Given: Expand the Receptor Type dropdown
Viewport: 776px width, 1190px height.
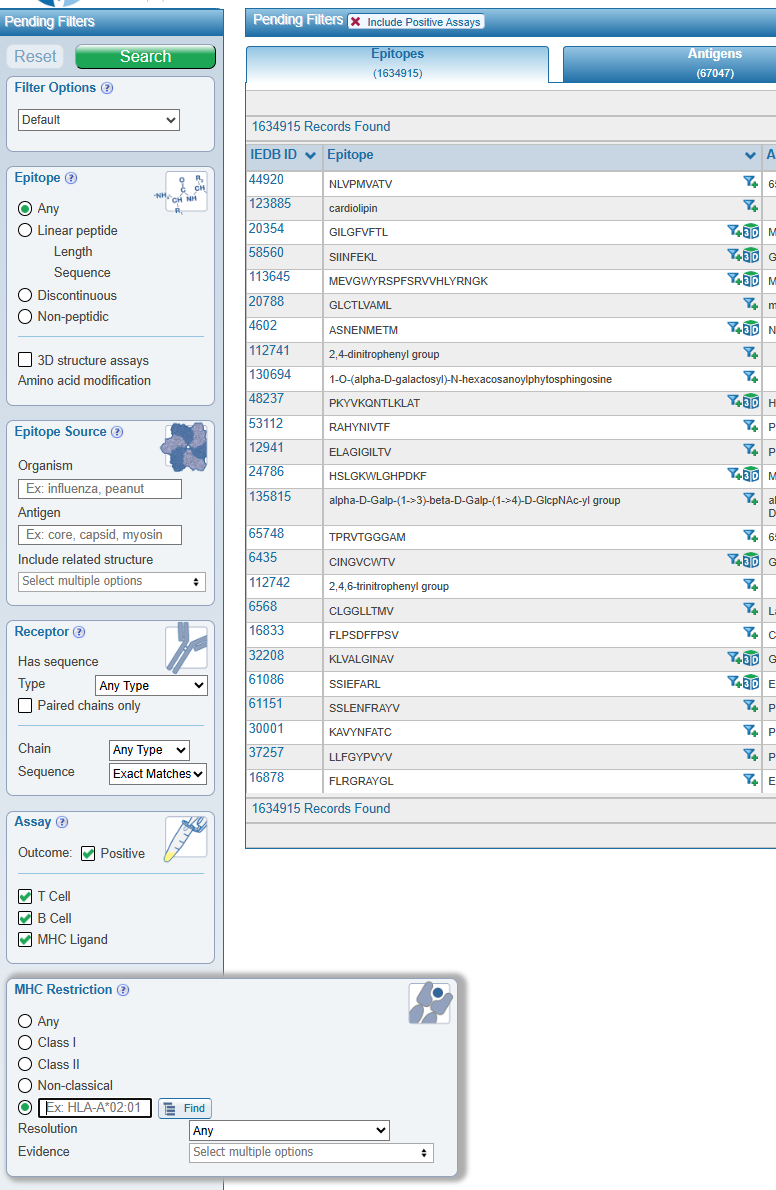Looking at the screenshot, I should pos(152,686).
